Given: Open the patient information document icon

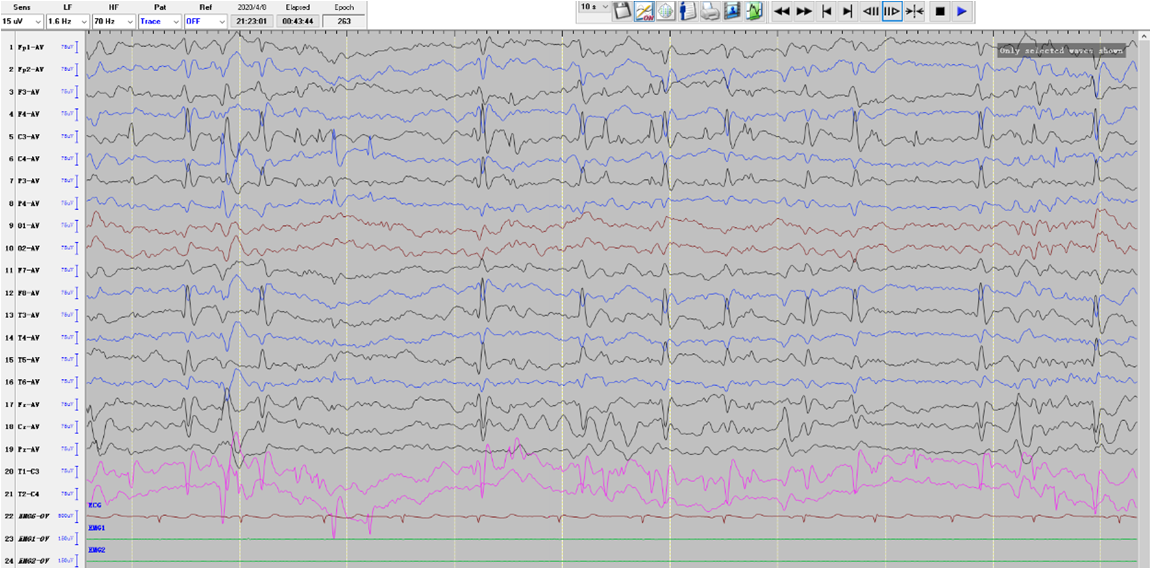Looking at the screenshot, I should (x=688, y=11).
